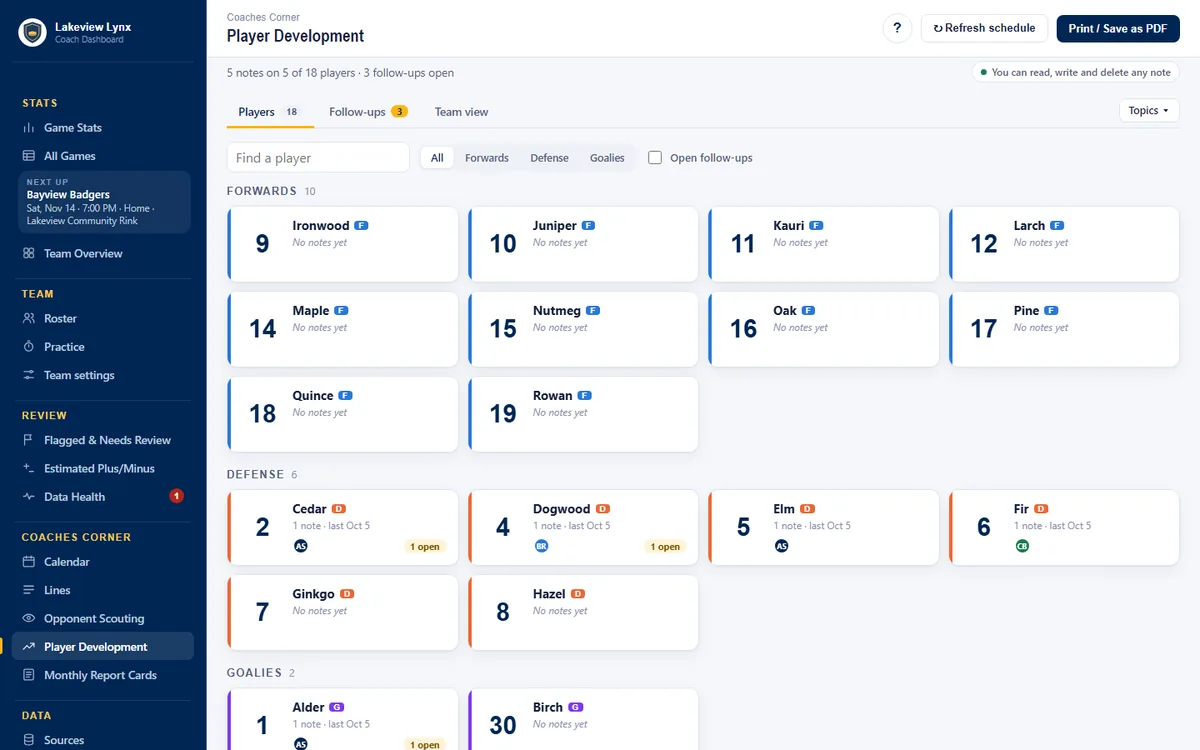Switch to the Follow-ups tab

click(x=367, y=112)
